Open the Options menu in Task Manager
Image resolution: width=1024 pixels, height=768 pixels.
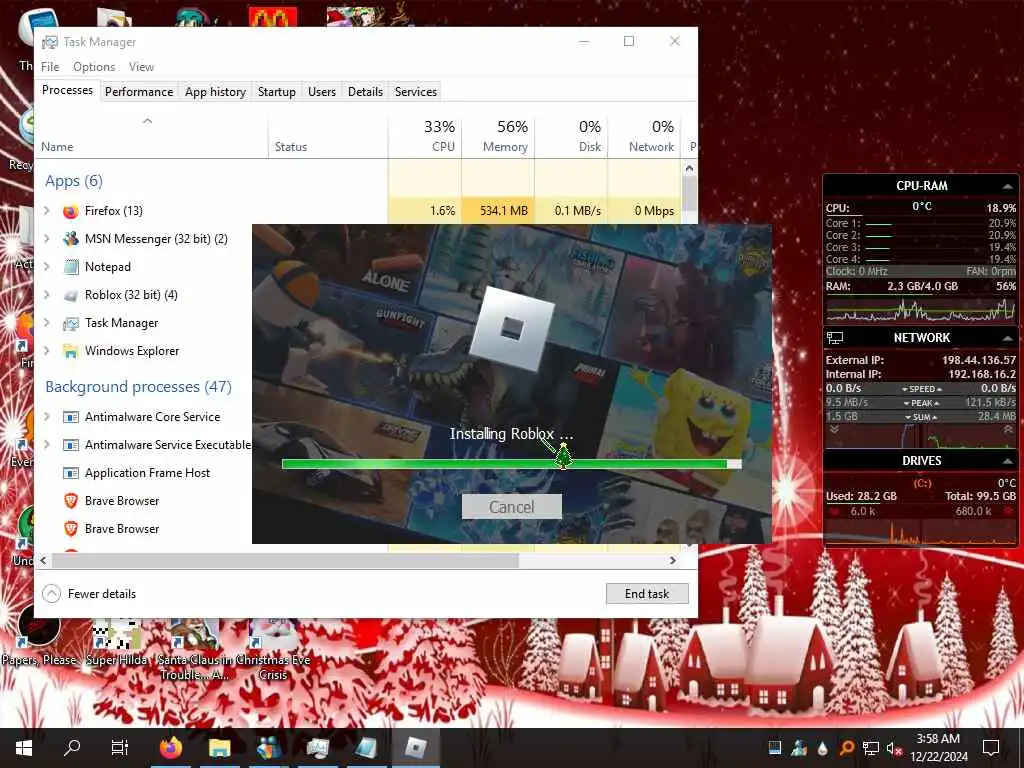coord(94,67)
